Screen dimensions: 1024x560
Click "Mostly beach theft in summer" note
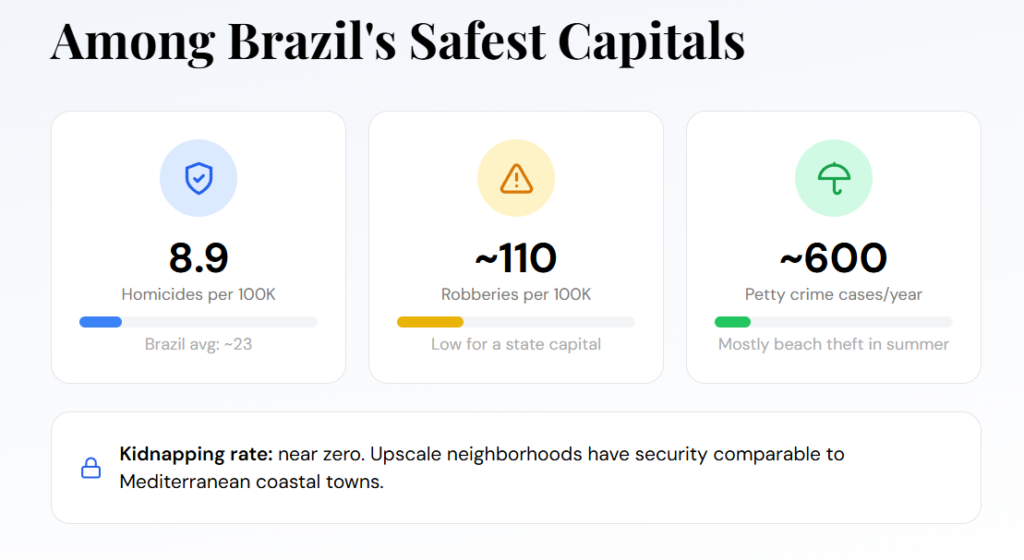833,345
